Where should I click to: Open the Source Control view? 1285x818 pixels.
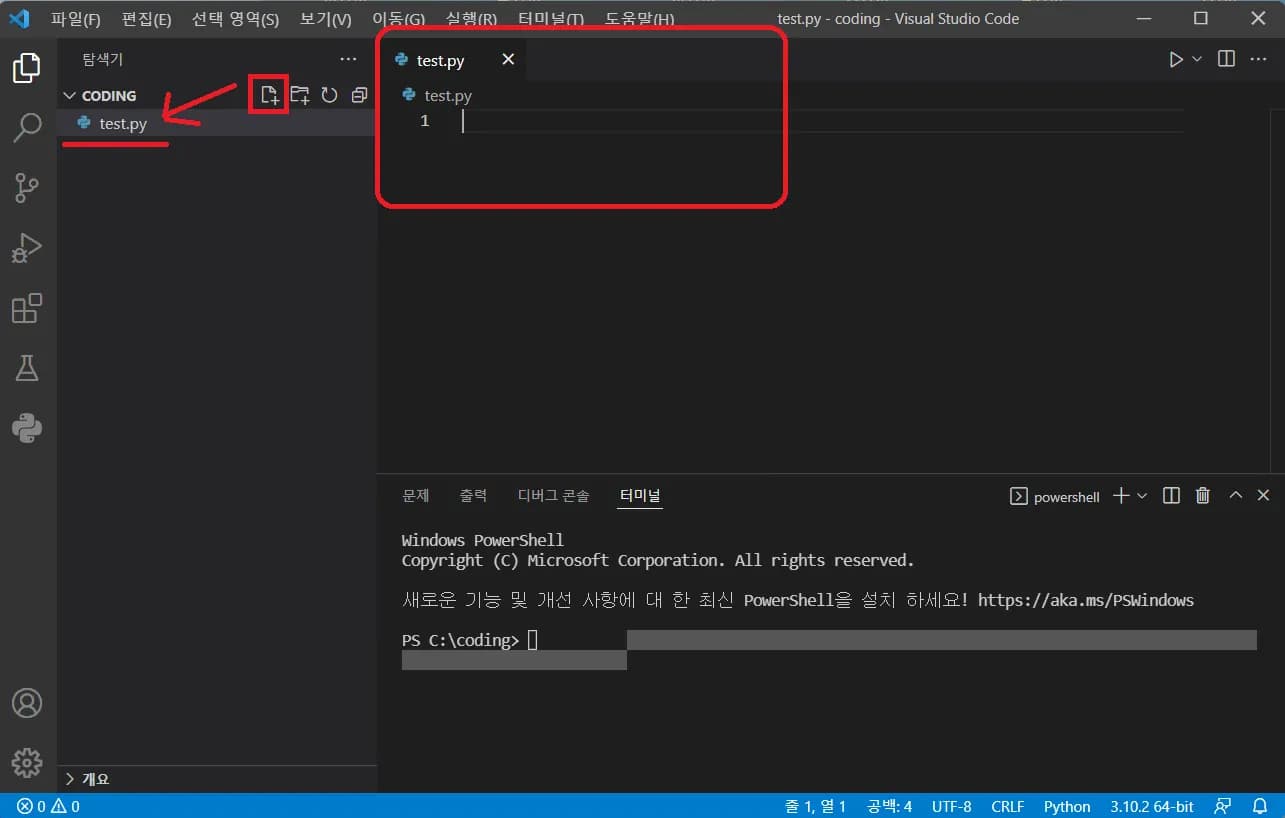tap(27, 188)
